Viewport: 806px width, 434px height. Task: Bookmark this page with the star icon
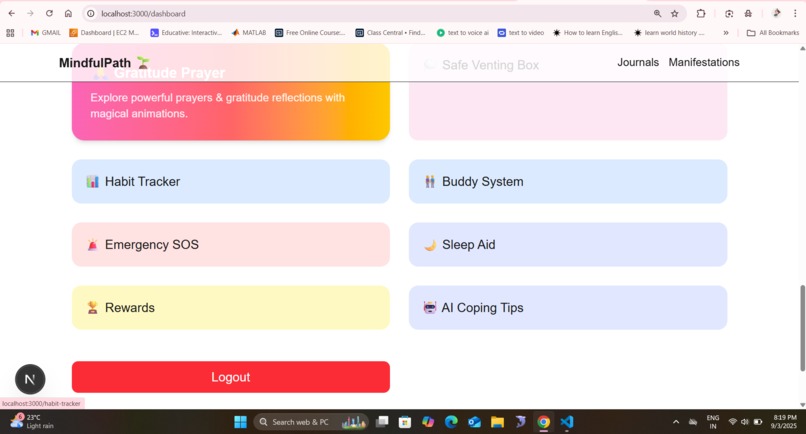[674, 13]
